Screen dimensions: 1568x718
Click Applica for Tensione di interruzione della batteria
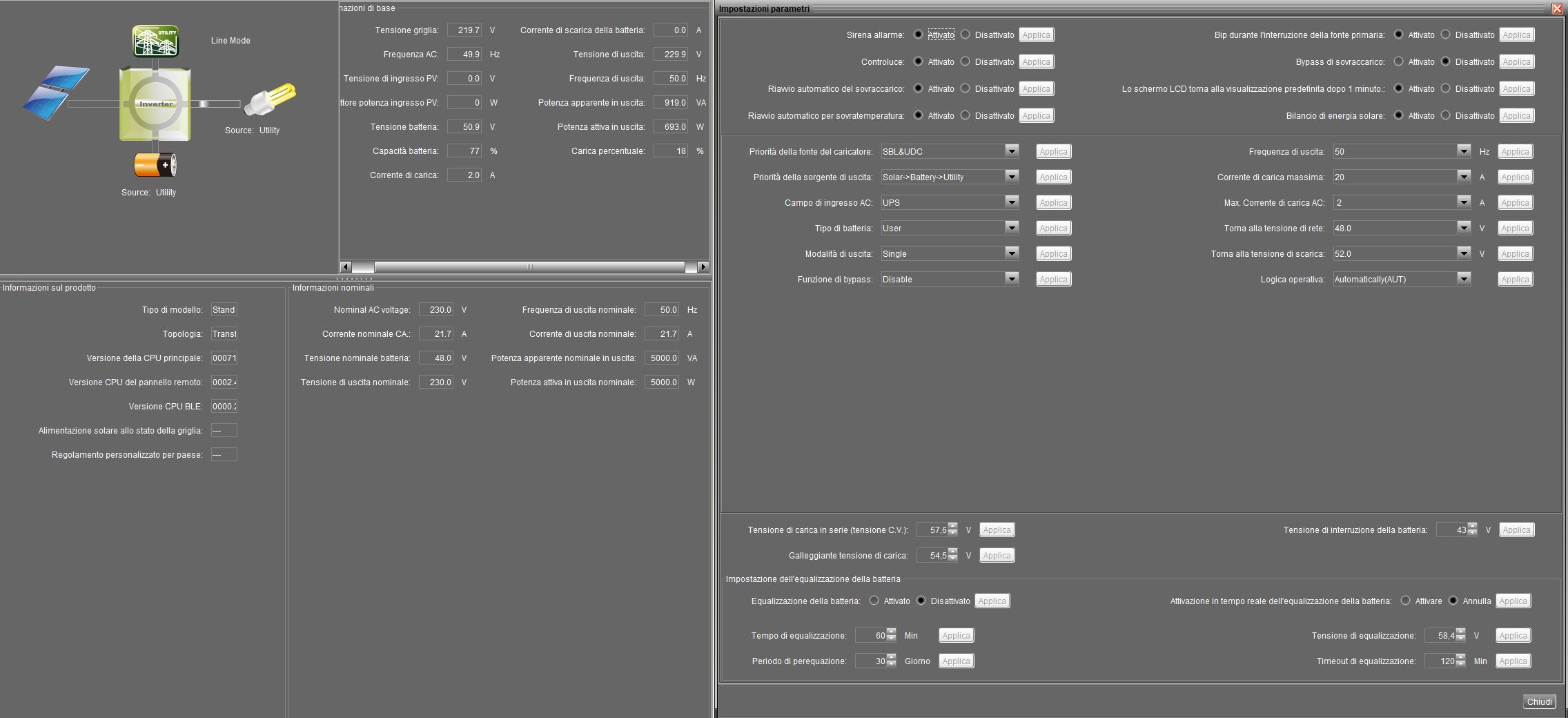pyautogui.click(x=1516, y=530)
